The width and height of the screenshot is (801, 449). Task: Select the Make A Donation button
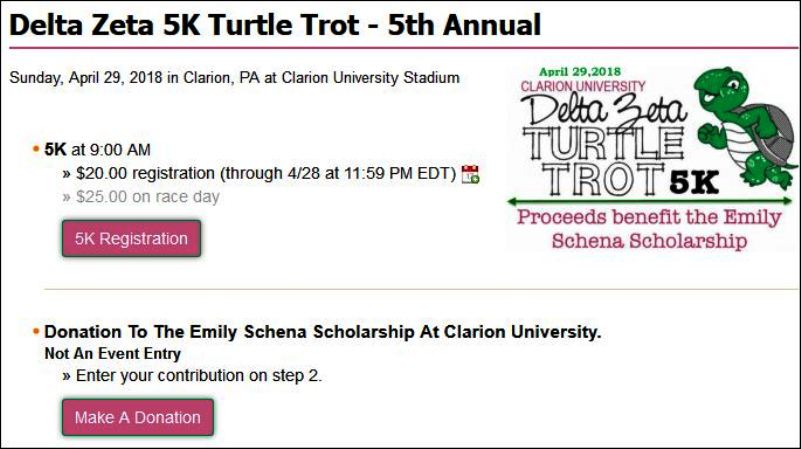point(138,417)
